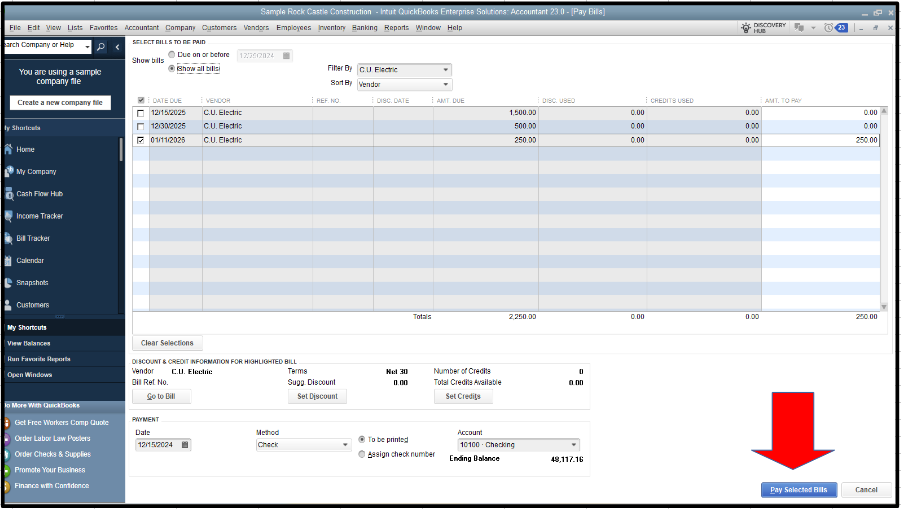The width and height of the screenshot is (901, 509).
Task: Toggle select-all checkbox in table header
Action: click(141, 101)
